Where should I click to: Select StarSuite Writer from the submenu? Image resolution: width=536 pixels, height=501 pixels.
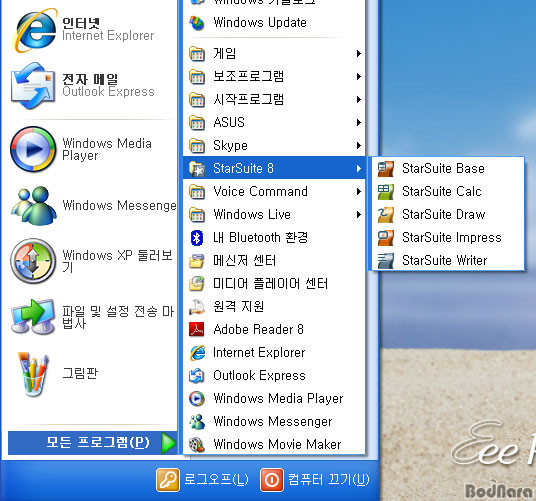click(448, 261)
